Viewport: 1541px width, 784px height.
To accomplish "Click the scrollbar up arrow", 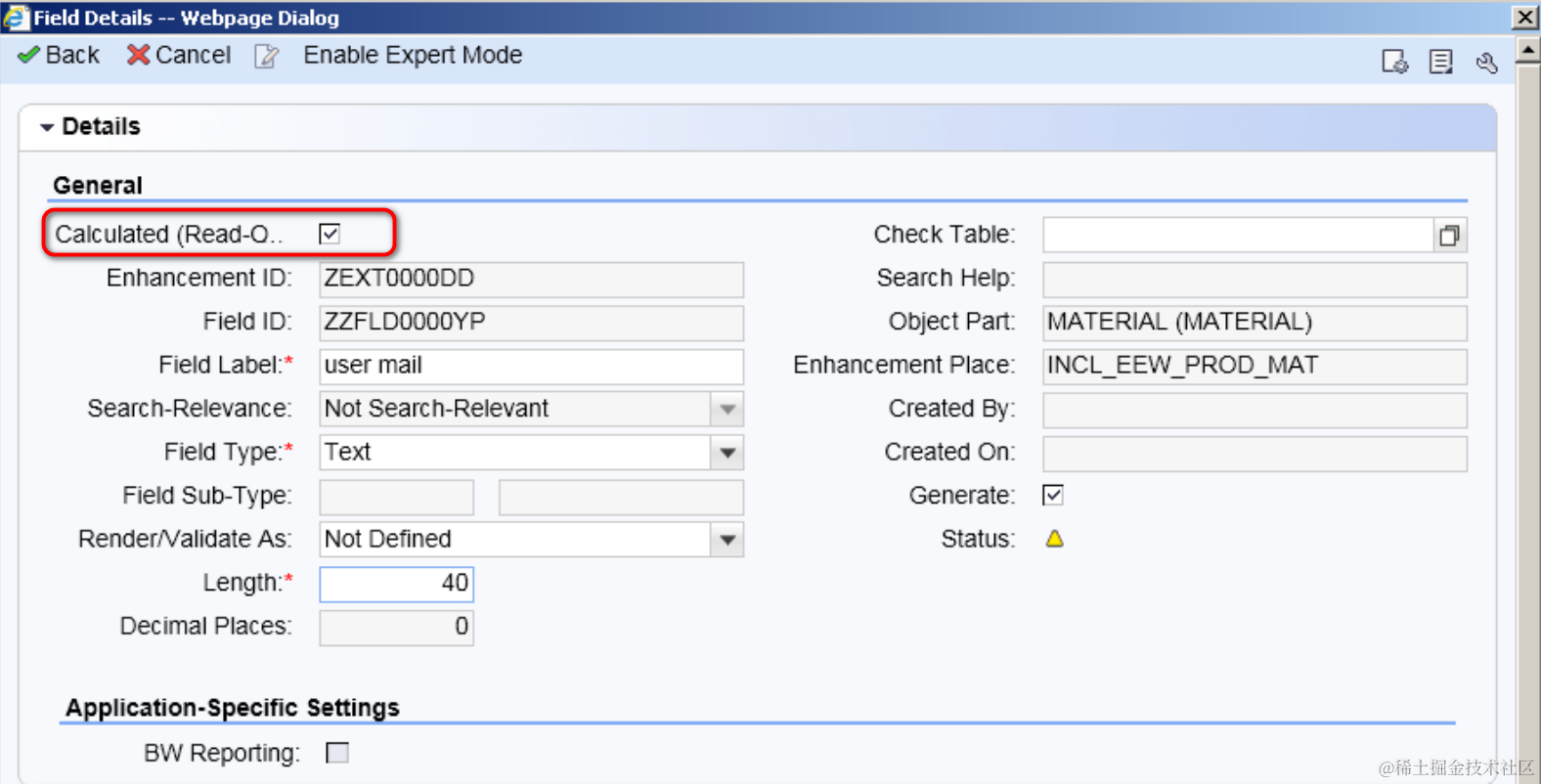I will pyautogui.click(x=1528, y=49).
